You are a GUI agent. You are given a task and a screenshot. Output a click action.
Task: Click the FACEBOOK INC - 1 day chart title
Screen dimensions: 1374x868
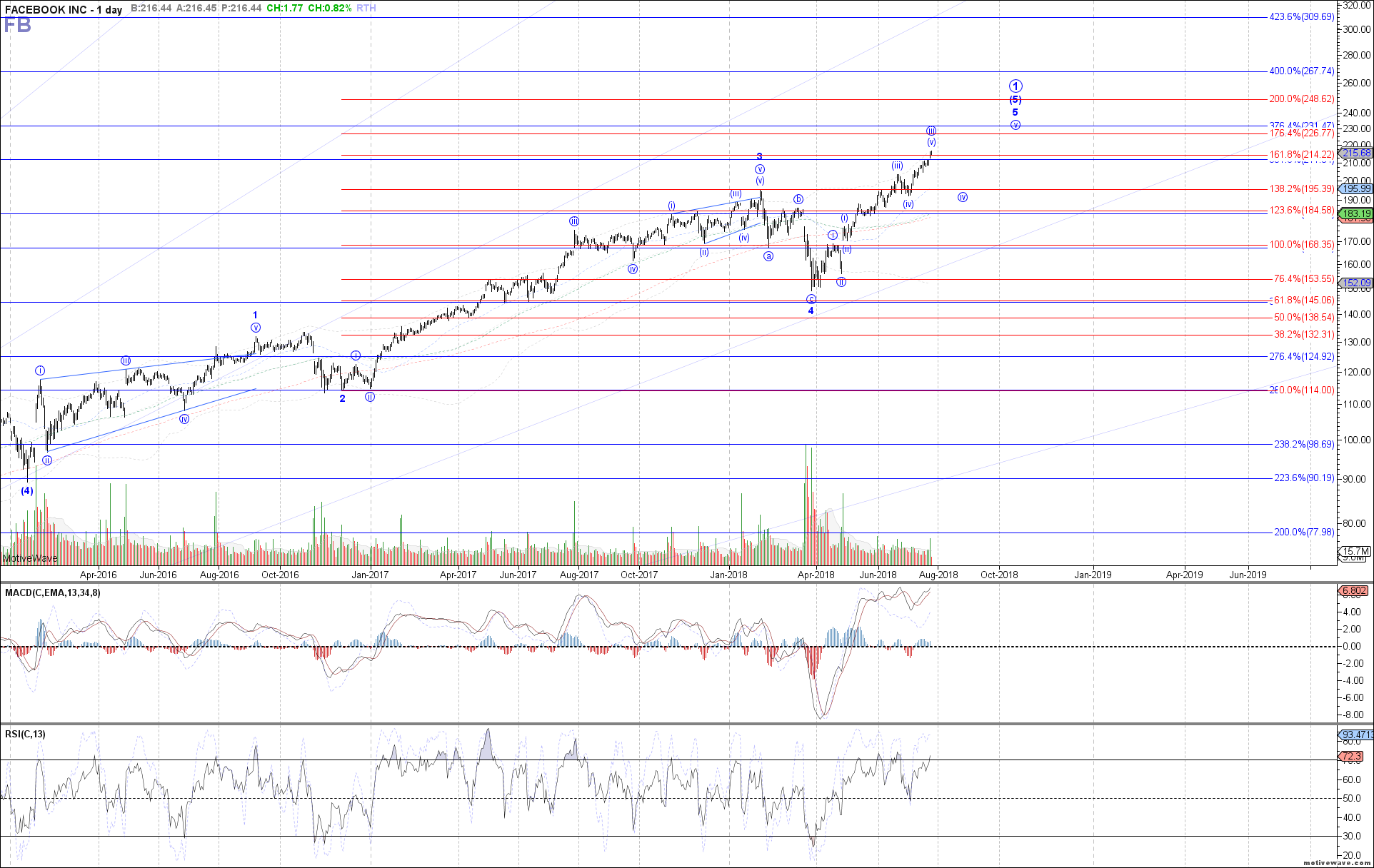[64, 9]
